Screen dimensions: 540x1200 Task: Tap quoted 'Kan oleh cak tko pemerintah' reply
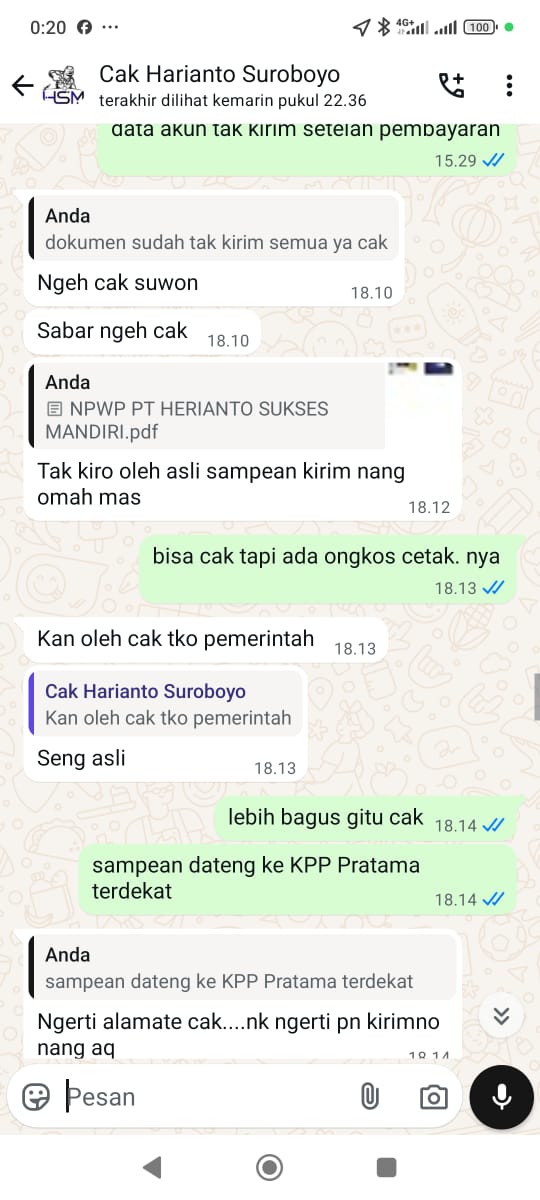click(167, 704)
